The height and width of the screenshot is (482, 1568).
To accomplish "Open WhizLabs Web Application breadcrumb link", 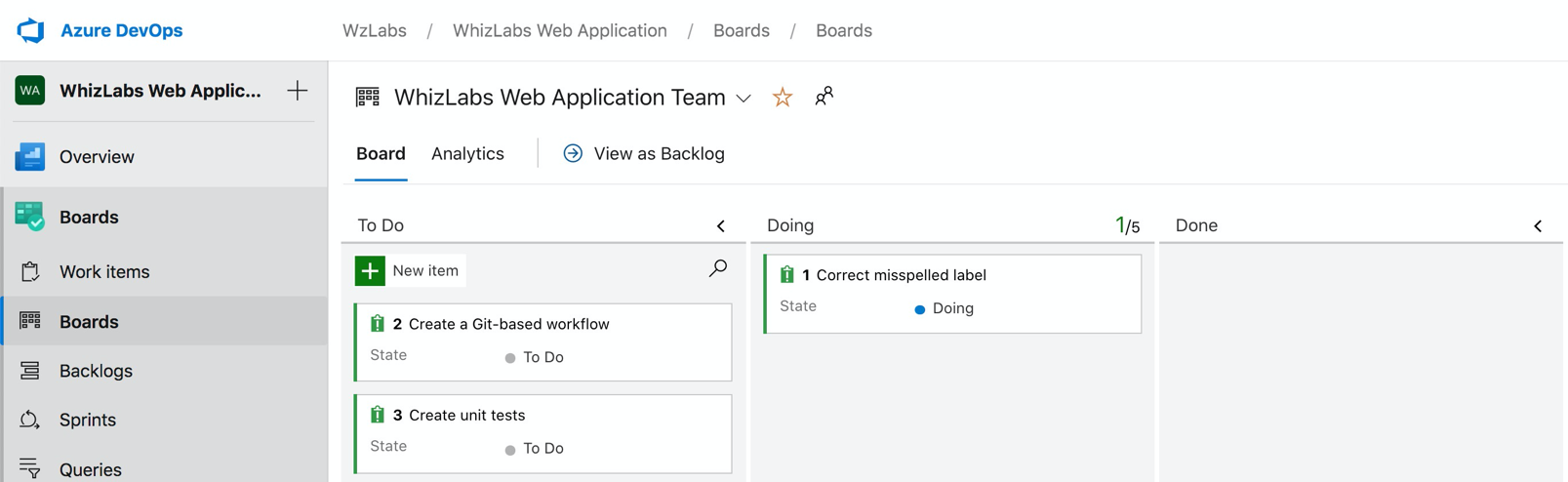I will click(560, 30).
